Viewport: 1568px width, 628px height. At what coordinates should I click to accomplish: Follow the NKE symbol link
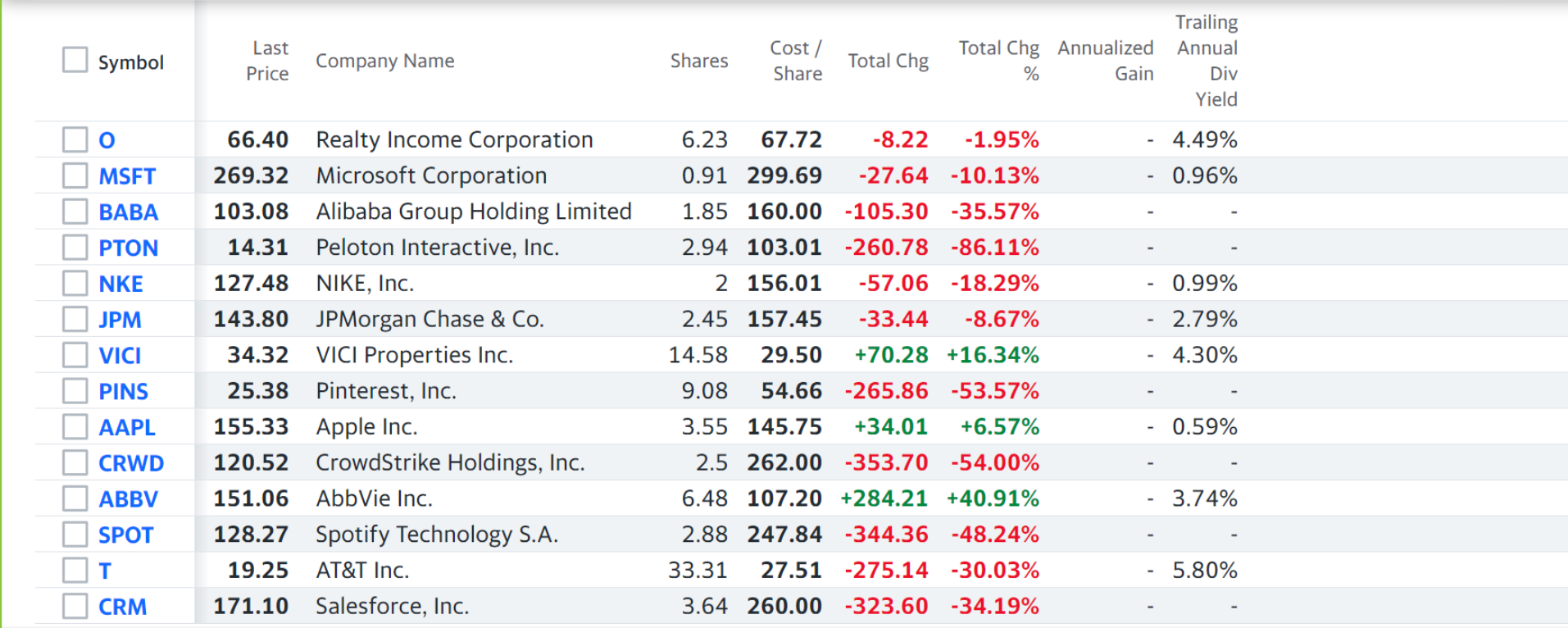(x=121, y=284)
